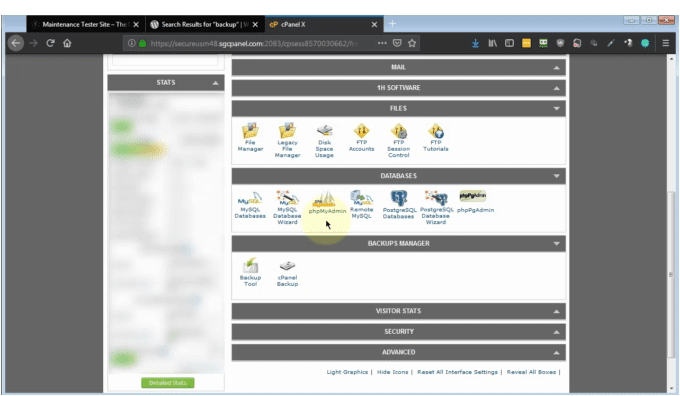Open the File Manager icon

click(250, 137)
